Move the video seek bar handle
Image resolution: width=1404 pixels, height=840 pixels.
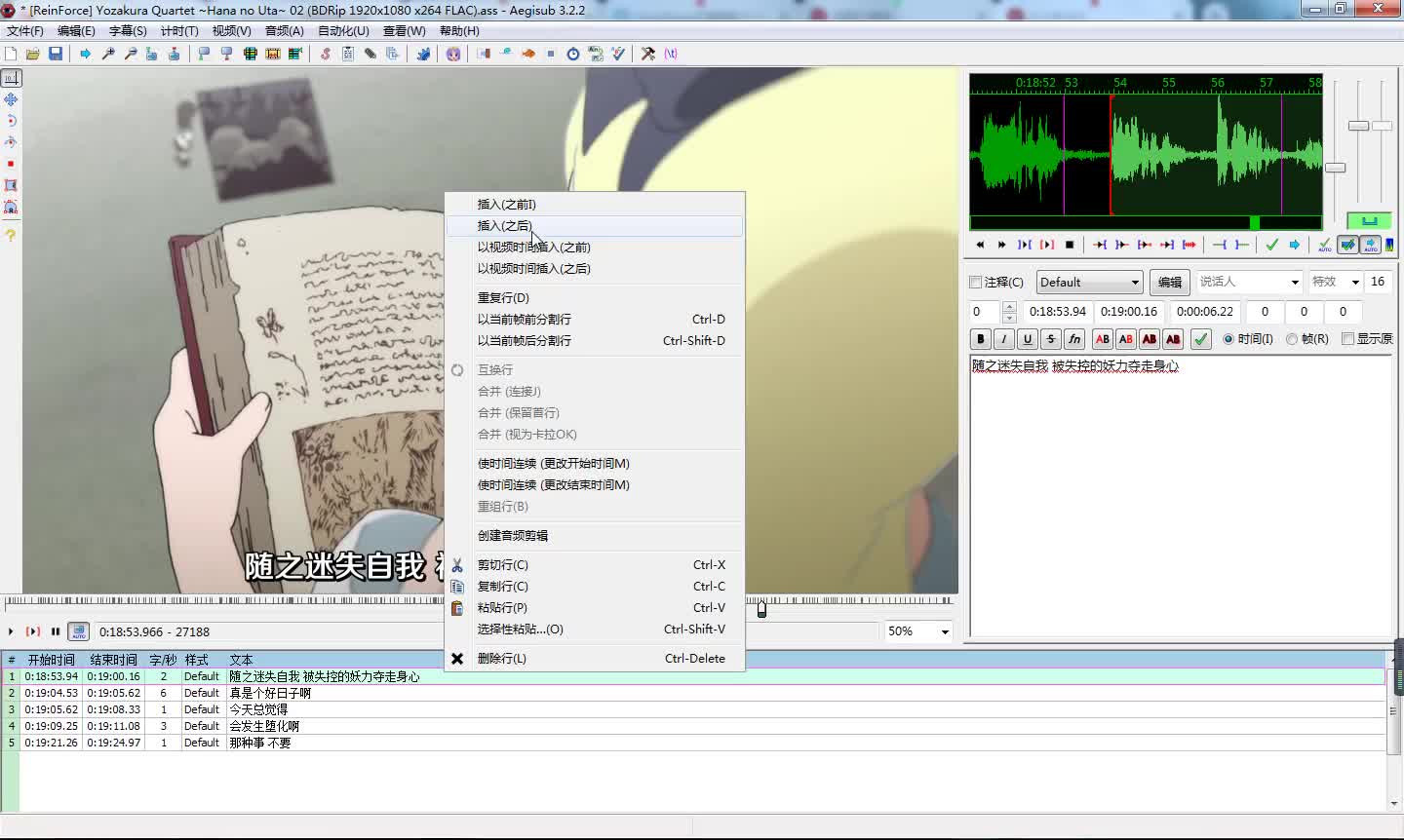click(x=761, y=609)
